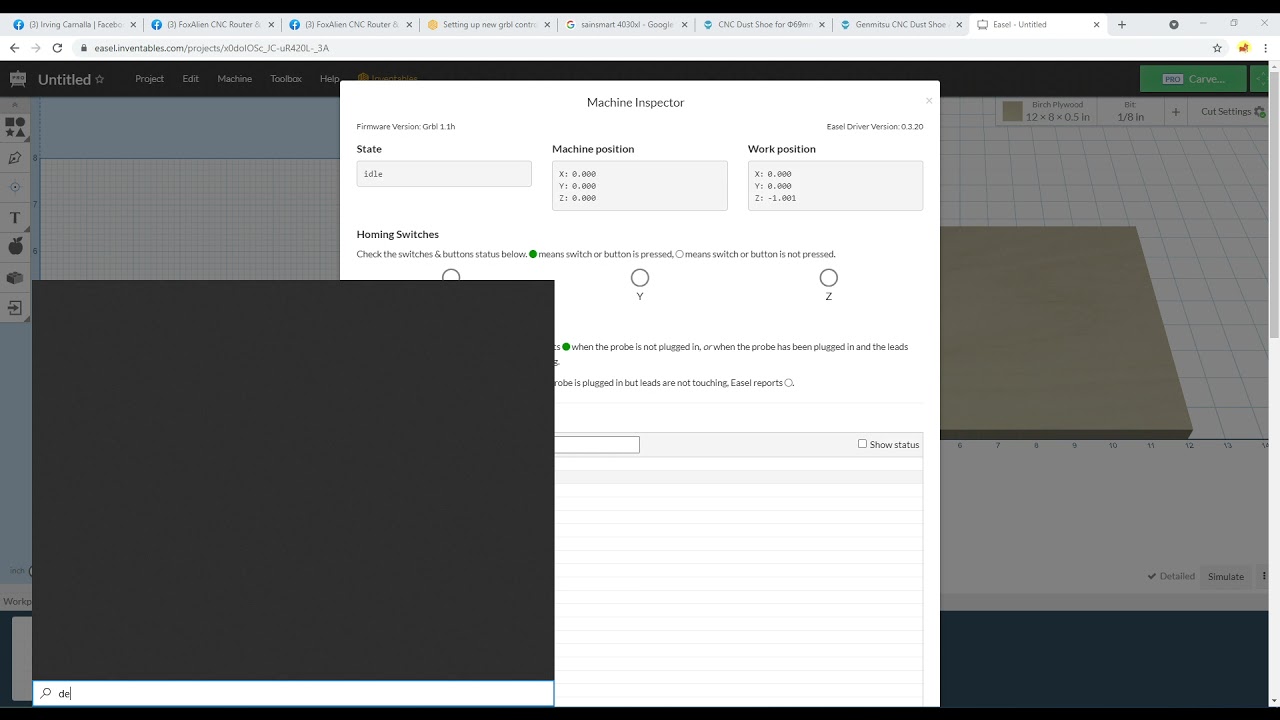Click the Machine position readout box
Viewport: 1280px width, 720px height.
point(640,186)
